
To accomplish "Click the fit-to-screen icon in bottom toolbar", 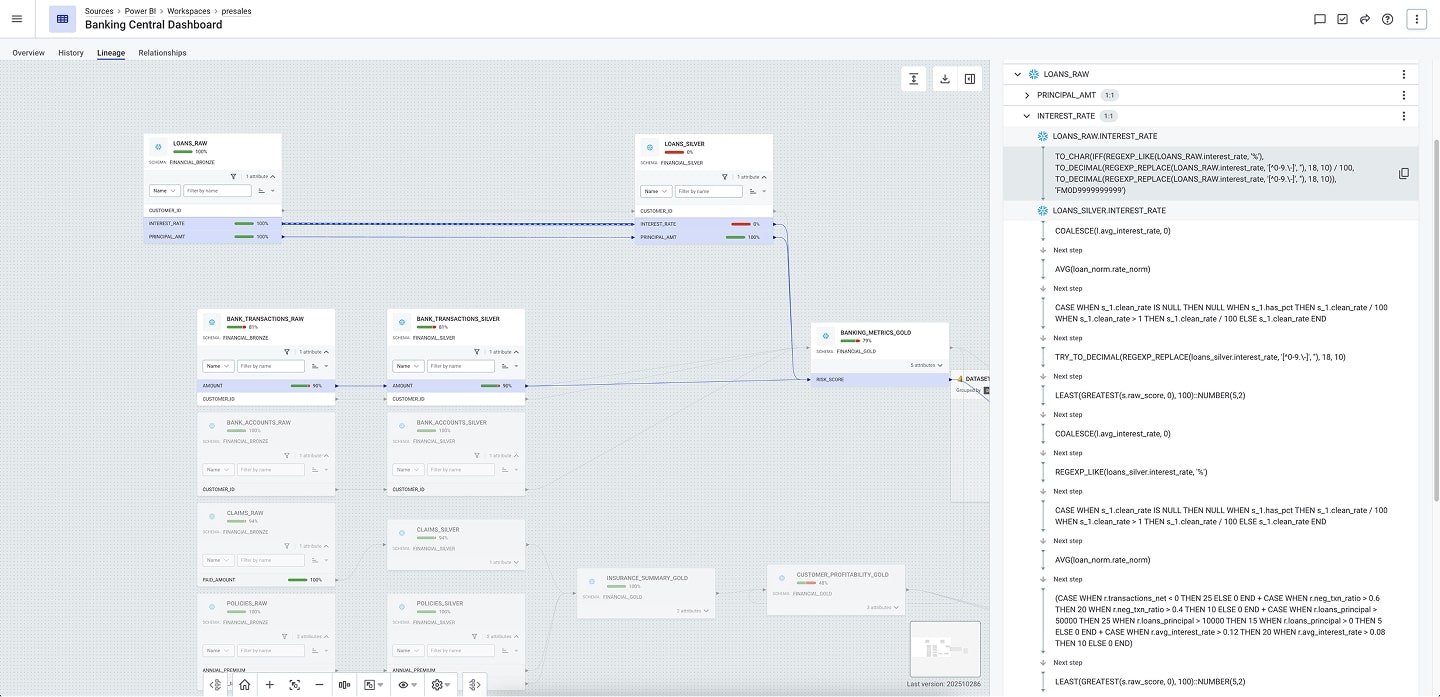I will 295,685.
